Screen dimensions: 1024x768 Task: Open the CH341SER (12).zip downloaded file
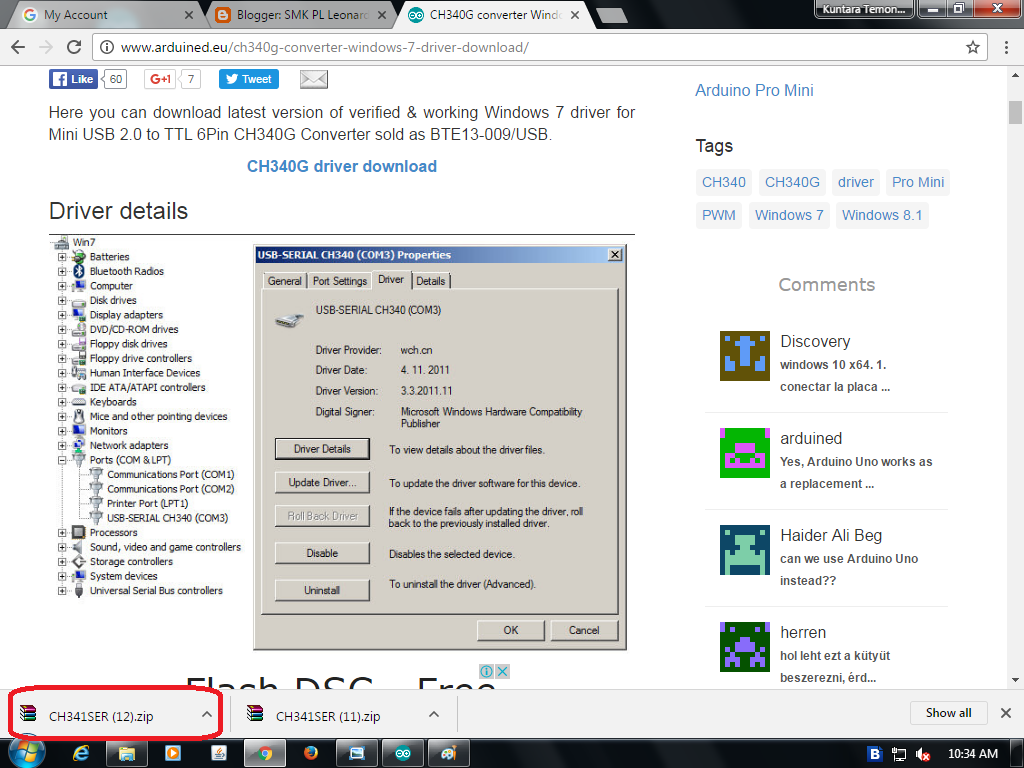pyautogui.click(x=101, y=716)
